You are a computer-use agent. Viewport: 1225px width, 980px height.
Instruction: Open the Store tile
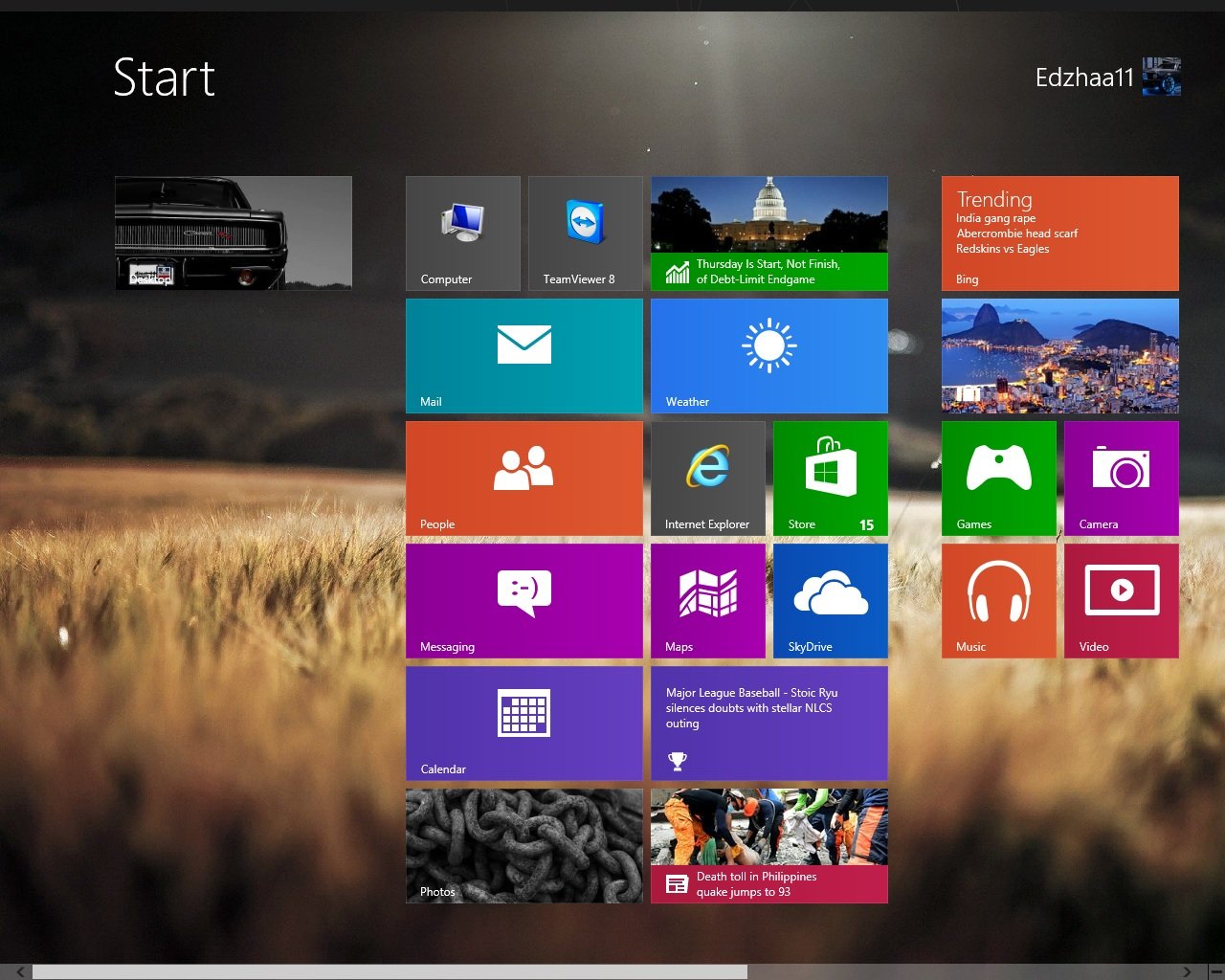[831, 479]
